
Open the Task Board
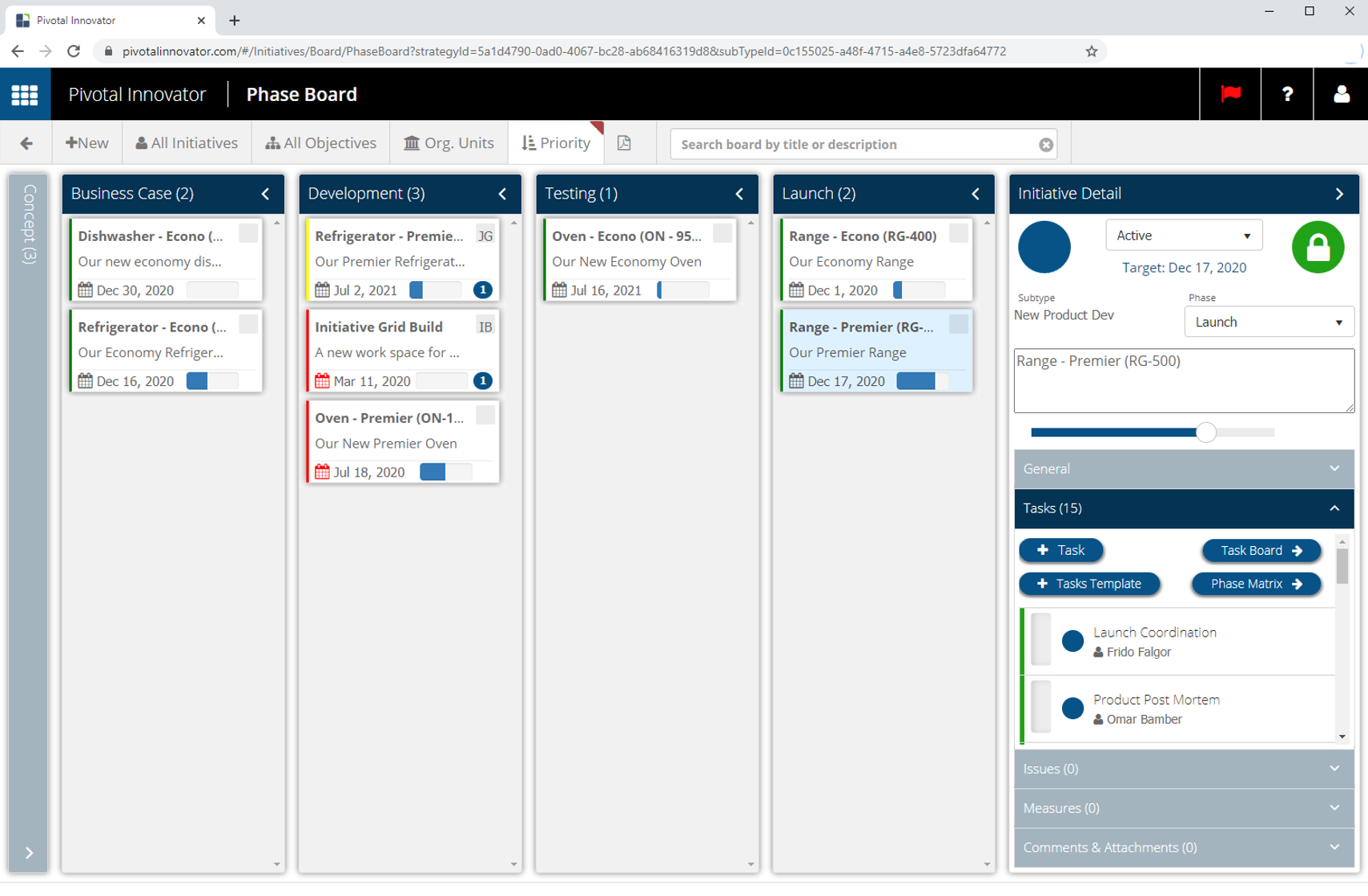1261,550
